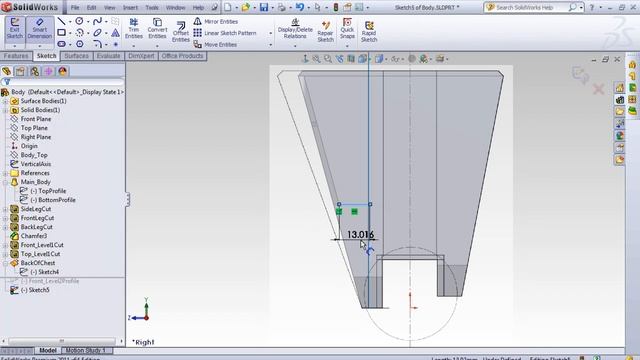This screenshot has width=640, height=360.
Task: Select the Sketch Fillet tool
Action: click(x=97, y=44)
